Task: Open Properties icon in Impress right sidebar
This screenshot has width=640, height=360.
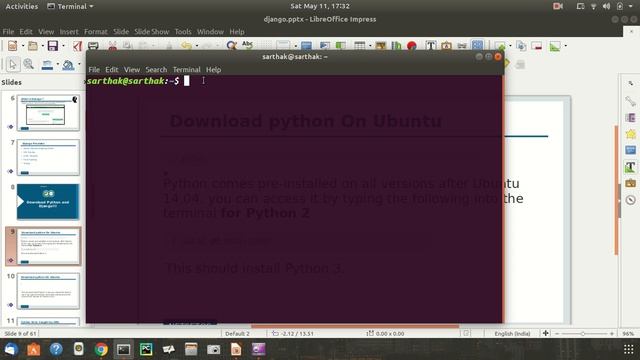Action: (x=631, y=101)
